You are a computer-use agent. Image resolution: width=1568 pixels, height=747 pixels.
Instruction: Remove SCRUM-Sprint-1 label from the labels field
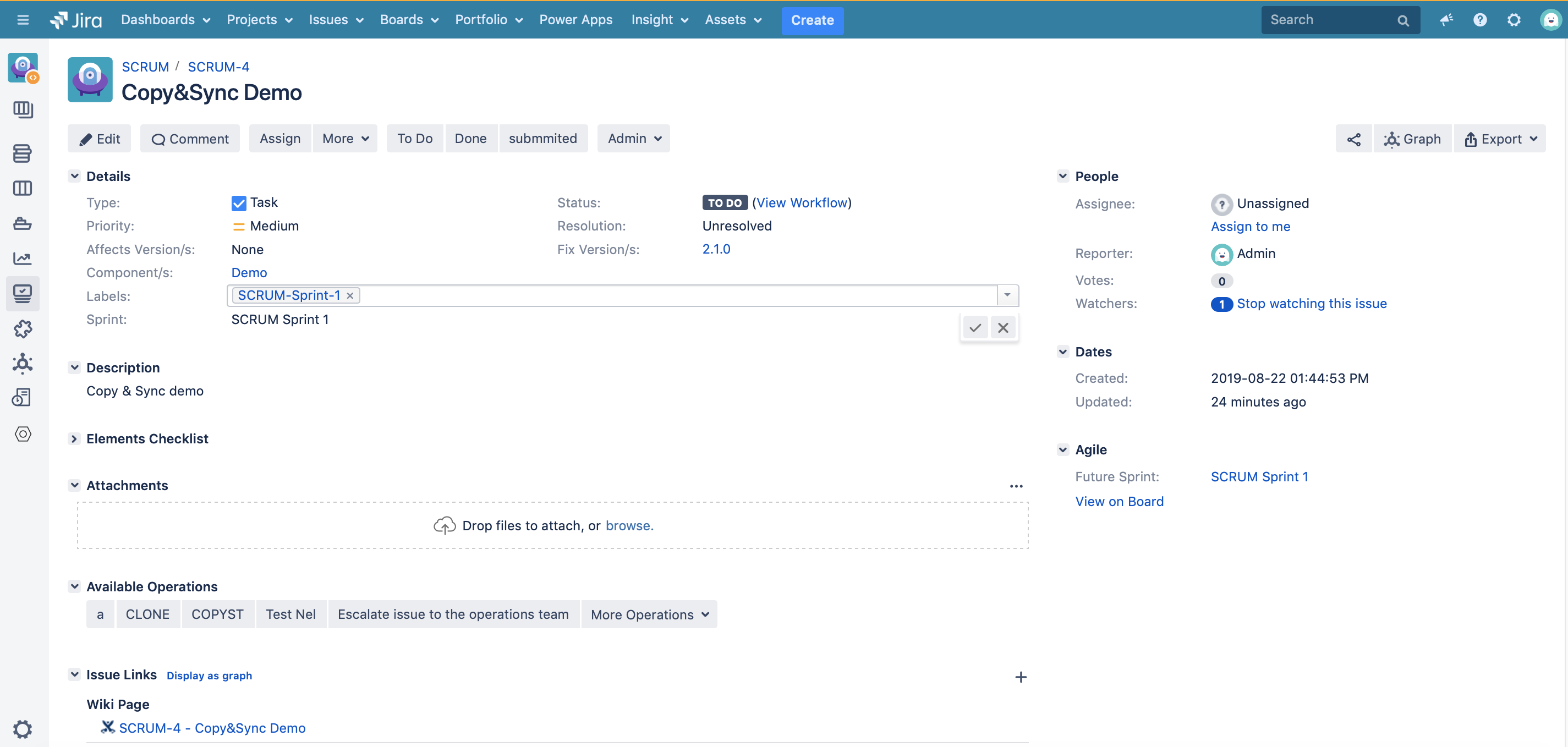point(350,295)
